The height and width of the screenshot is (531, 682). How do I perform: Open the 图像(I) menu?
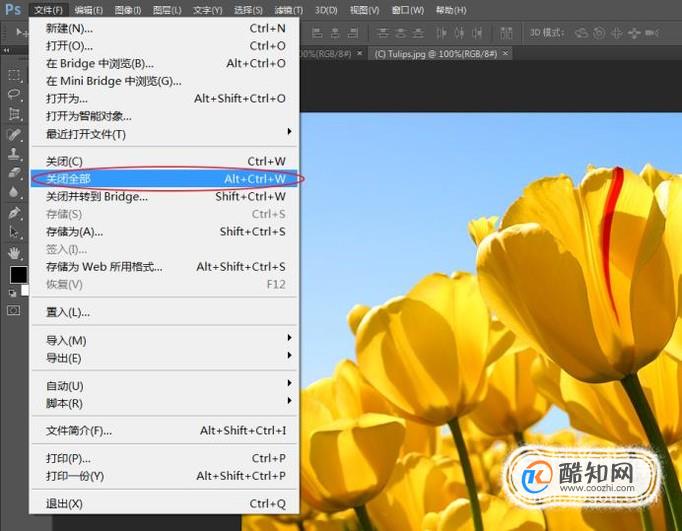tap(127, 10)
